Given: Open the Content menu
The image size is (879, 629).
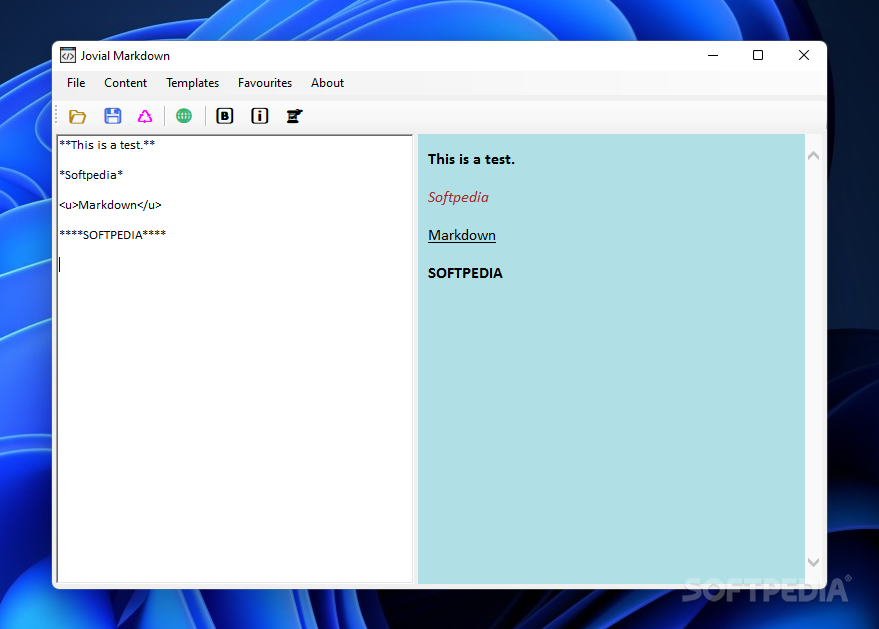Looking at the screenshot, I should (126, 83).
